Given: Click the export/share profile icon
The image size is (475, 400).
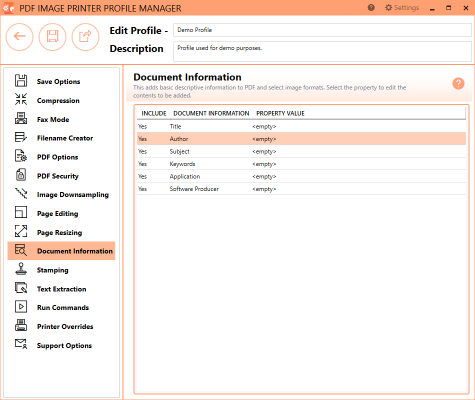Looking at the screenshot, I should tap(85, 36).
